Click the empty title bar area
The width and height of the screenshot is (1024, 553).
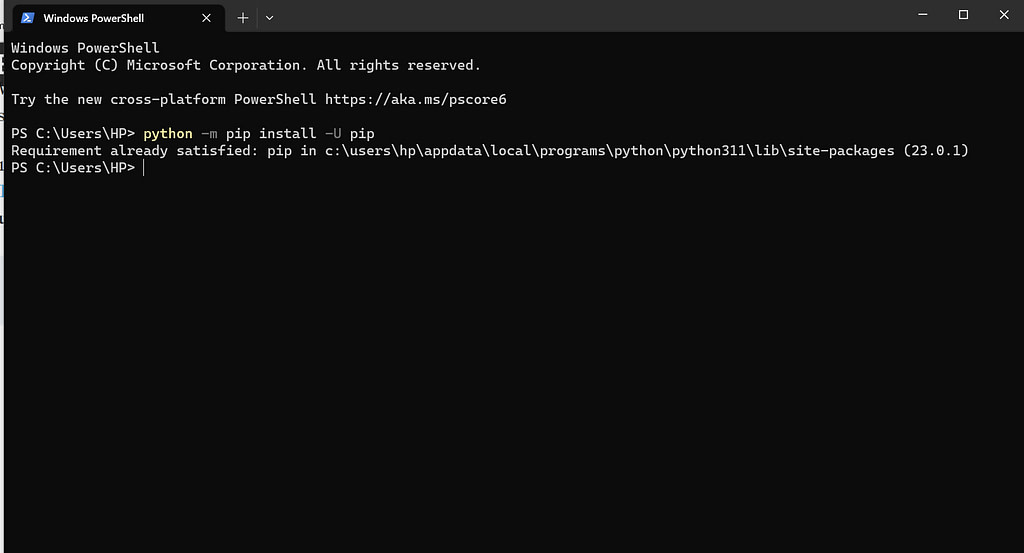(x=588, y=15)
